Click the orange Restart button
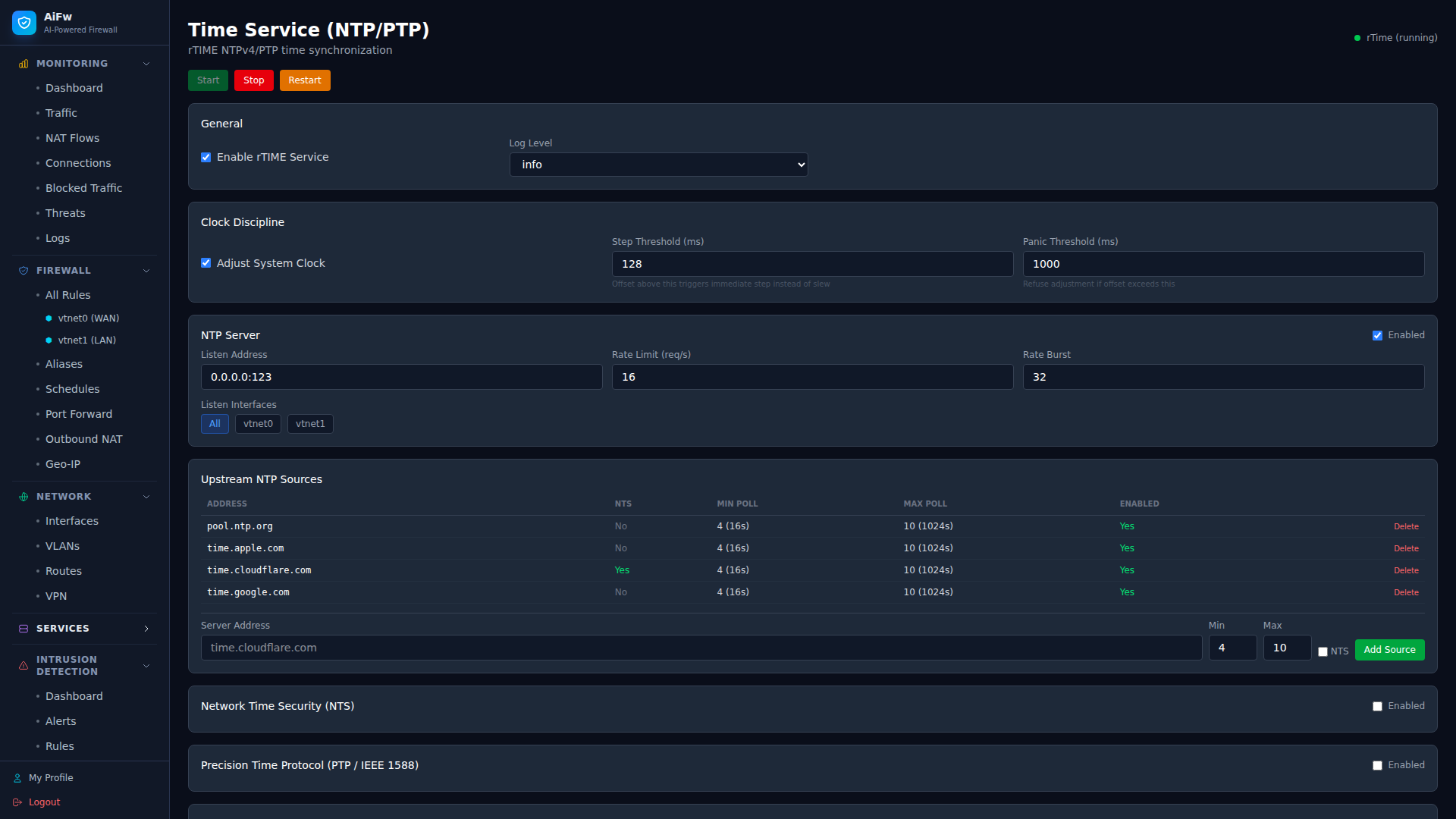The height and width of the screenshot is (819, 1456). (x=305, y=80)
